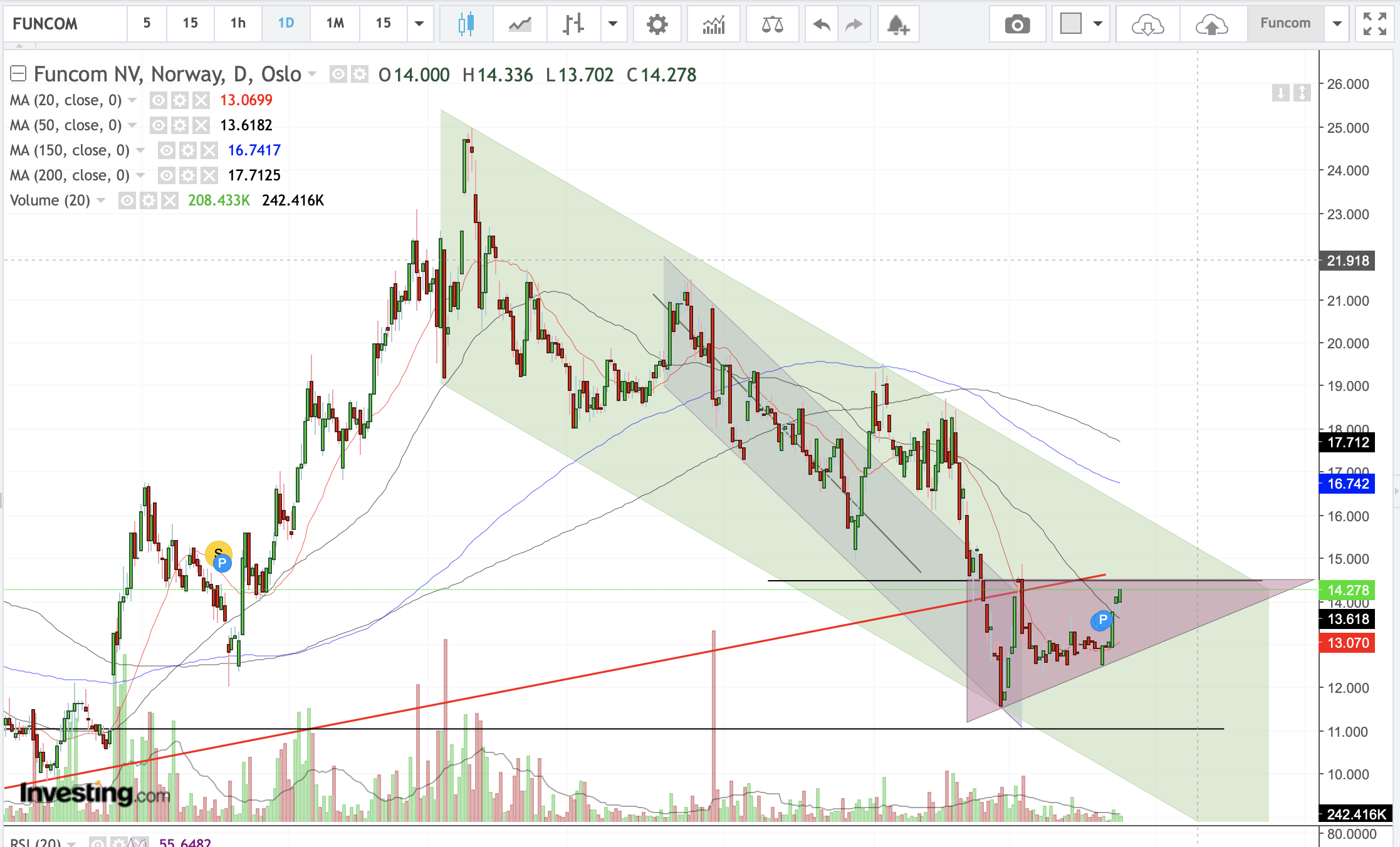The image size is (1400, 847).
Task: Remove the Volume (20) indicator
Action: coord(170,200)
